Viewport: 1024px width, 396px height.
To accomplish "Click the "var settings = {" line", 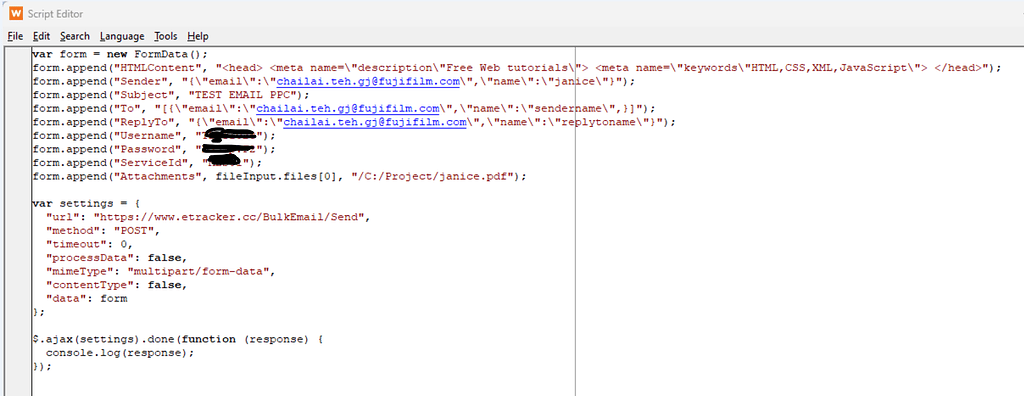I will click(x=86, y=203).
